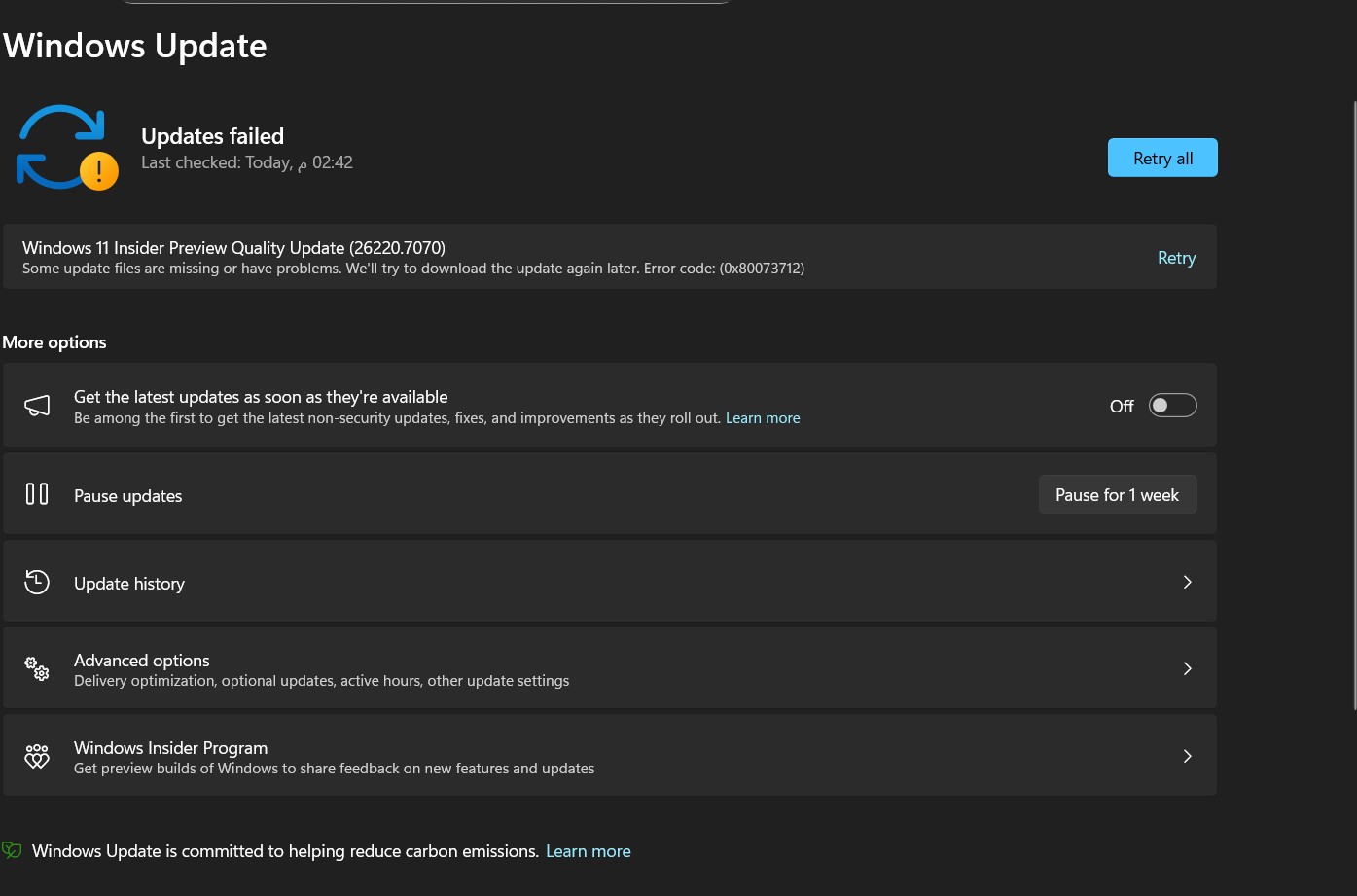Click the Last checked time text
This screenshot has width=1357, height=896.
(247, 162)
